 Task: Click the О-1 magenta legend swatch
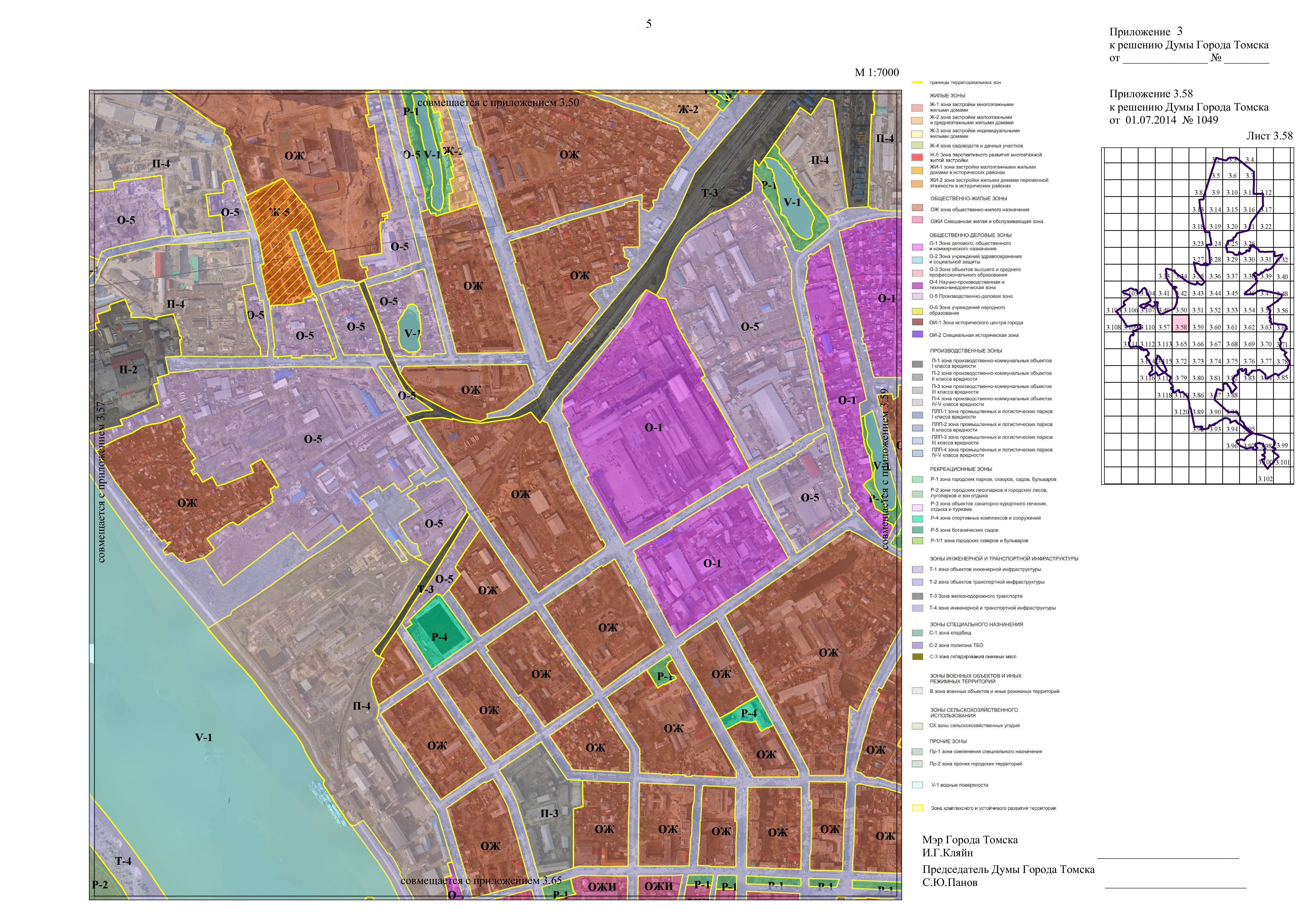tap(917, 246)
